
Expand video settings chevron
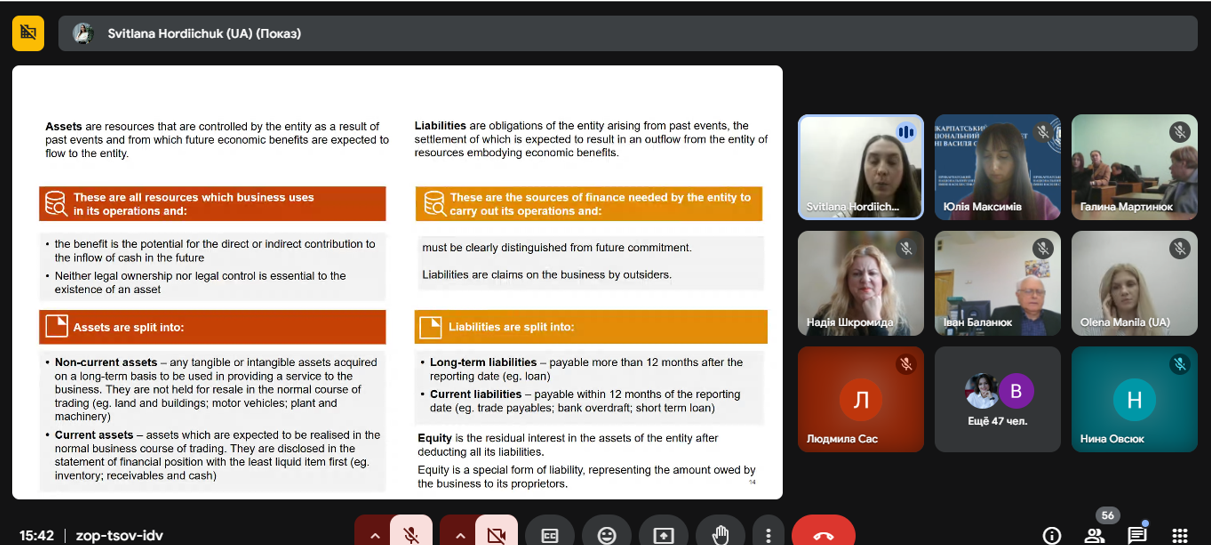pos(460,535)
